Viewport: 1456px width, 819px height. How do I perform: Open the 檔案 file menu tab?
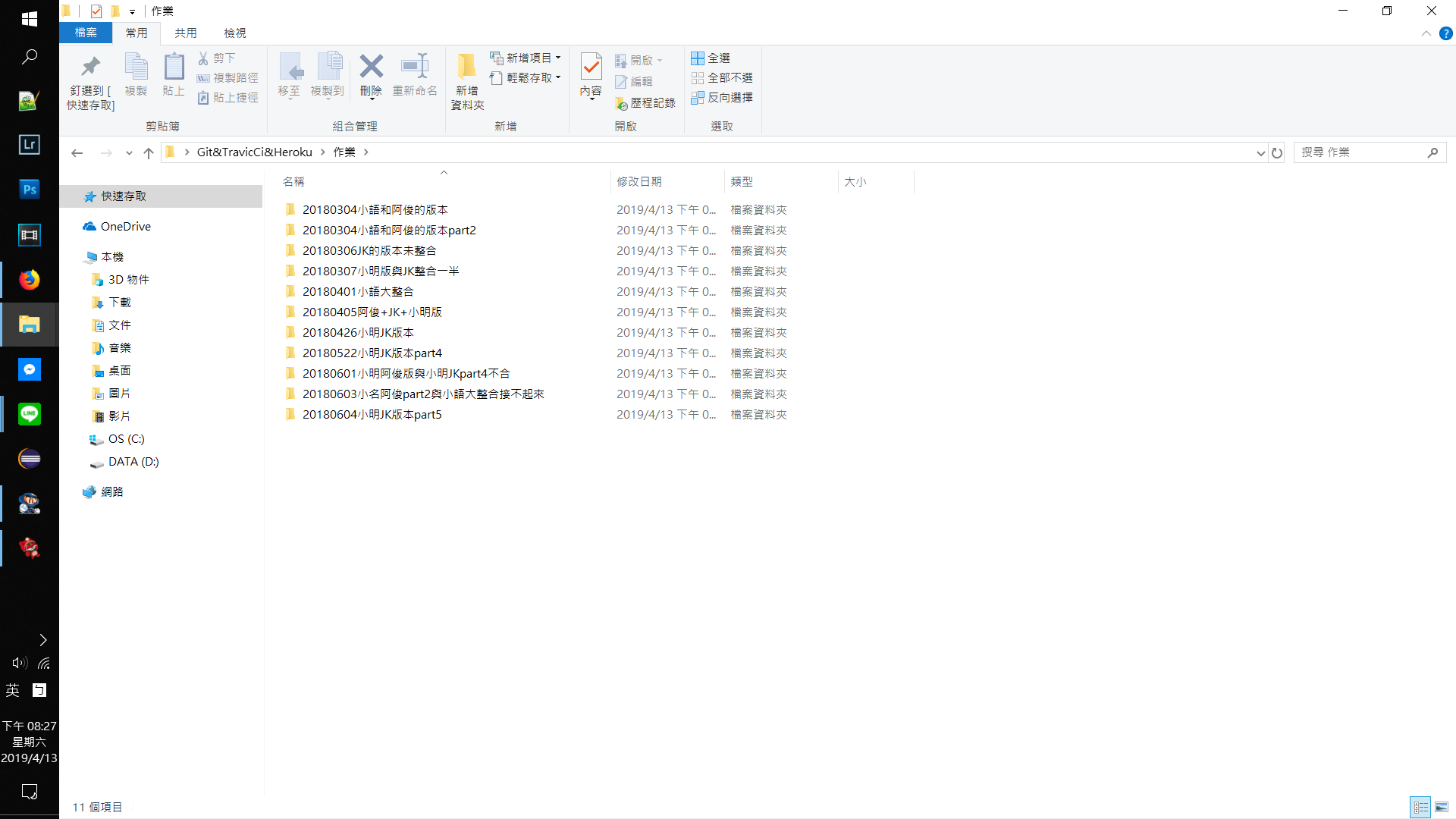click(86, 33)
